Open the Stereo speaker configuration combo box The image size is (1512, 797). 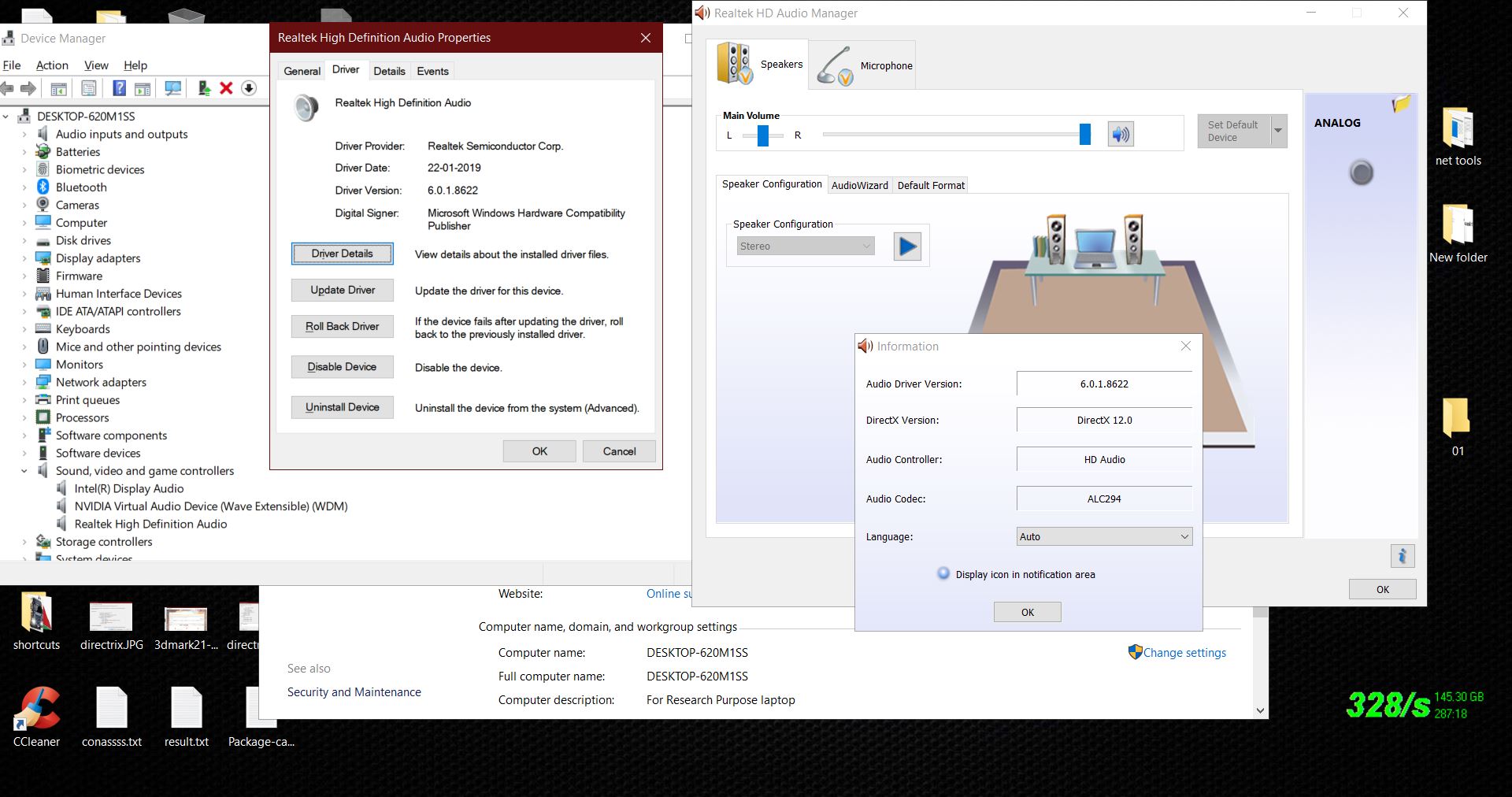click(x=804, y=247)
